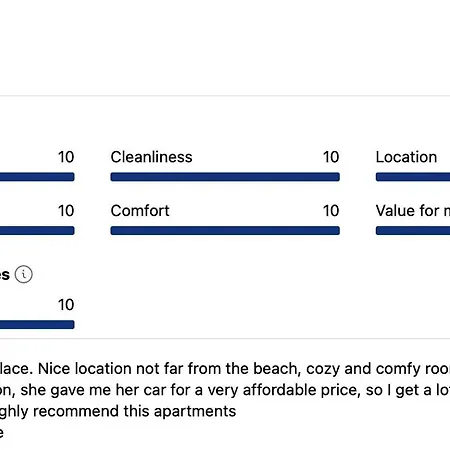Image resolution: width=450 pixels, height=450 pixels.
Task: Click the second-row left partial rating bar
Action: 37,230
